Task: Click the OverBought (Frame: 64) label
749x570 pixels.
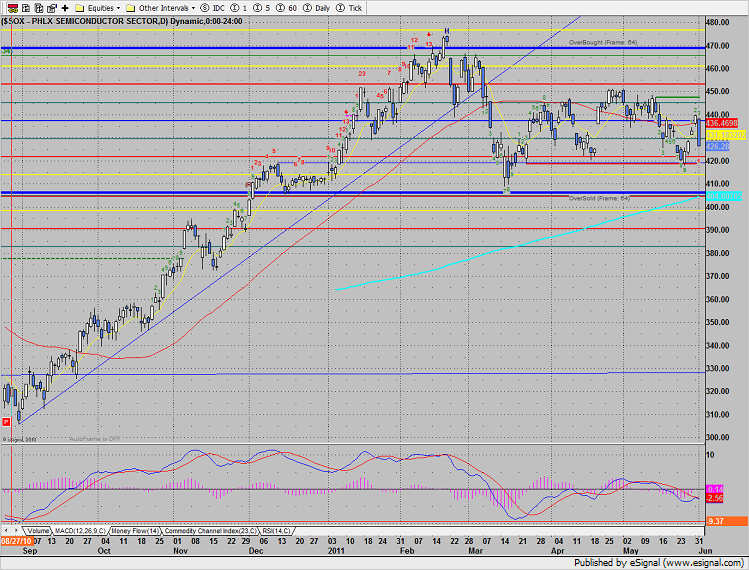Action: [x=603, y=43]
